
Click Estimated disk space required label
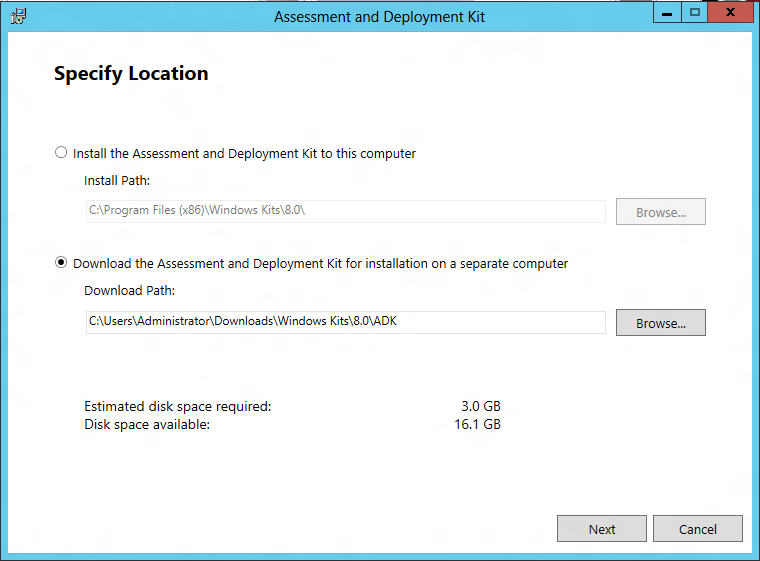pyautogui.click(x=177, y=406)
